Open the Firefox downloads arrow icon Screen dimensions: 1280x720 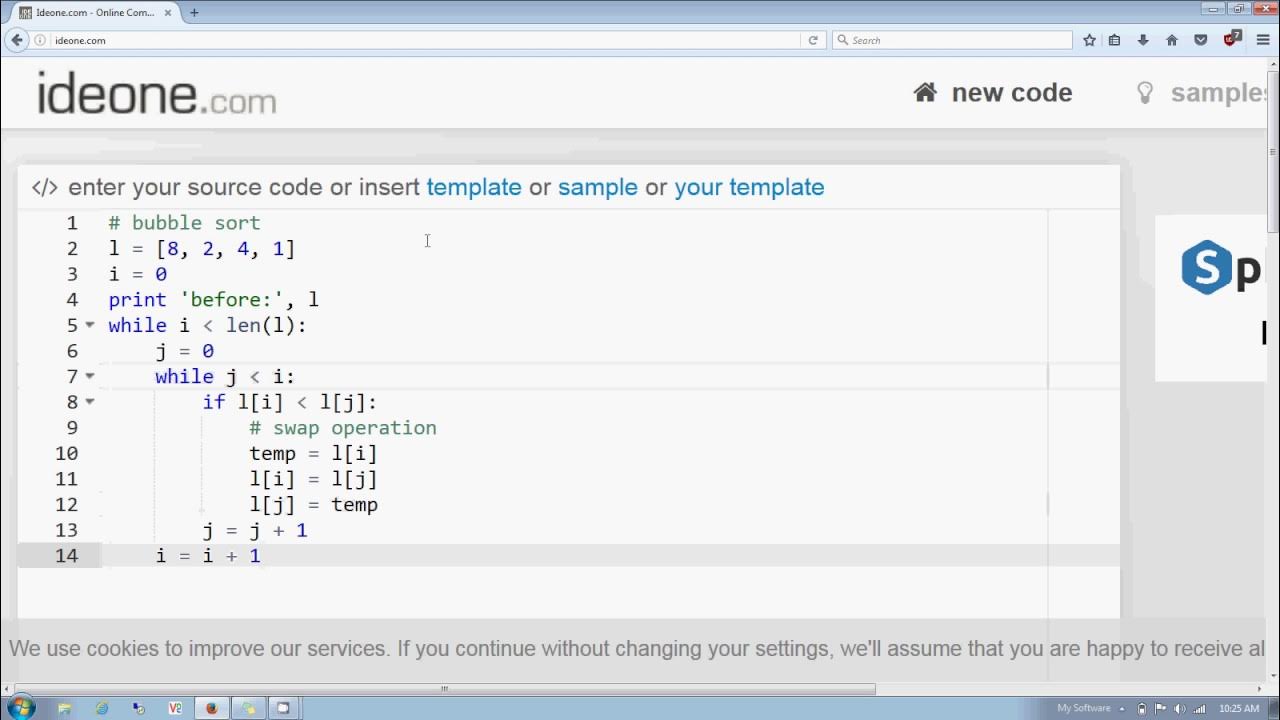coord(1143,40)
